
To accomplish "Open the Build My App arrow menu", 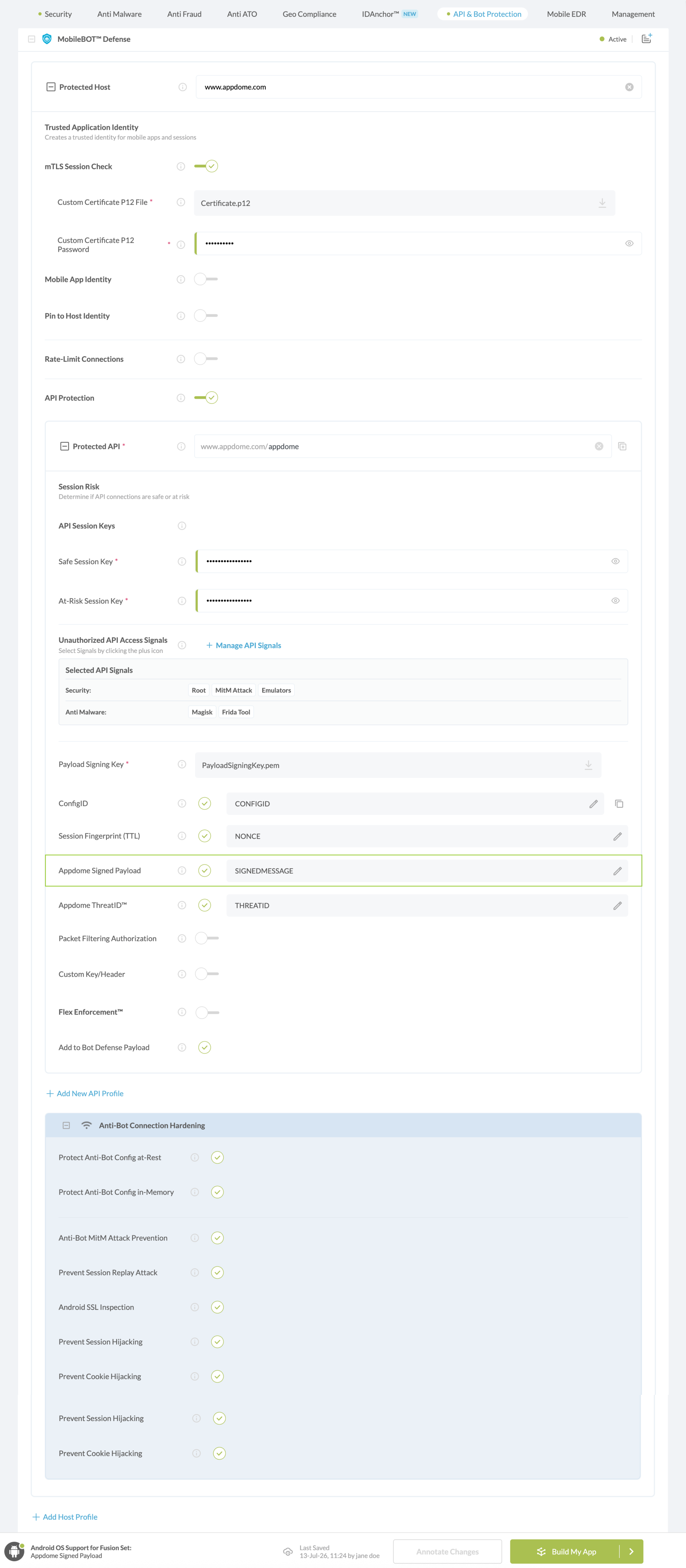I will pyautogui.click(x=632, y=1552).
